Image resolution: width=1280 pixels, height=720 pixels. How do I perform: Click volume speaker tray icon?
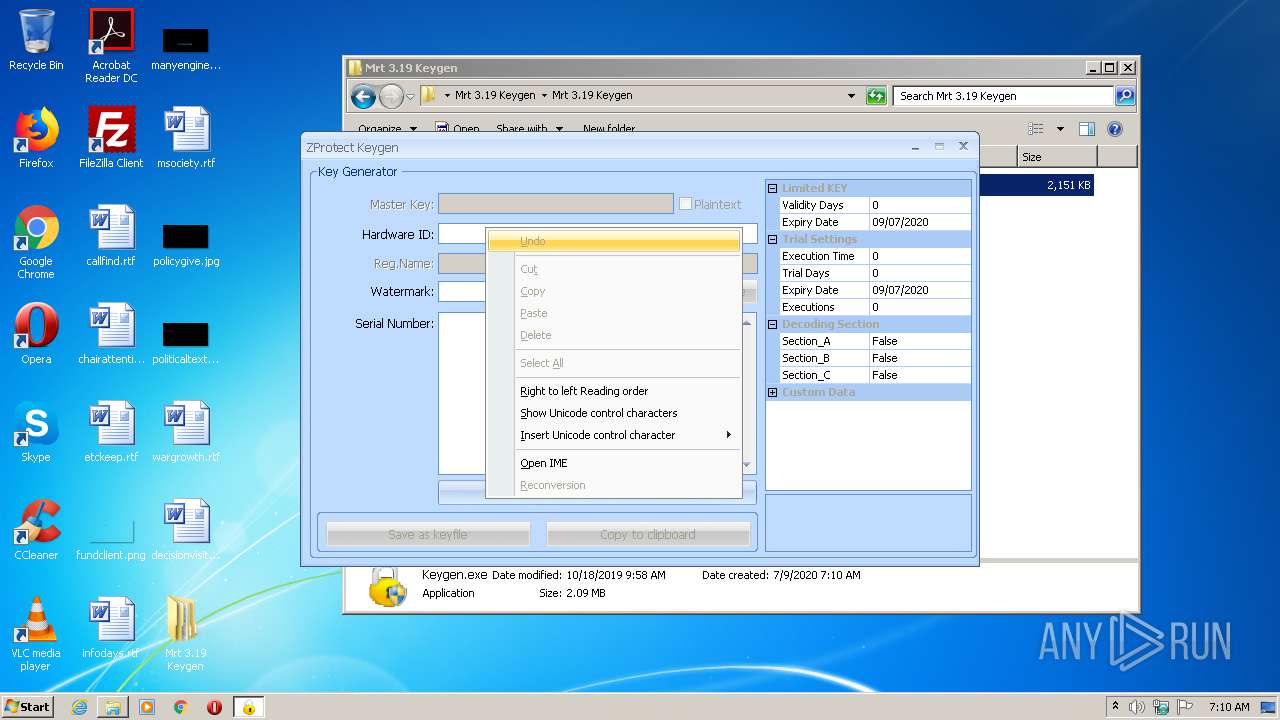pyautogui.click(x=1137, y=707)
